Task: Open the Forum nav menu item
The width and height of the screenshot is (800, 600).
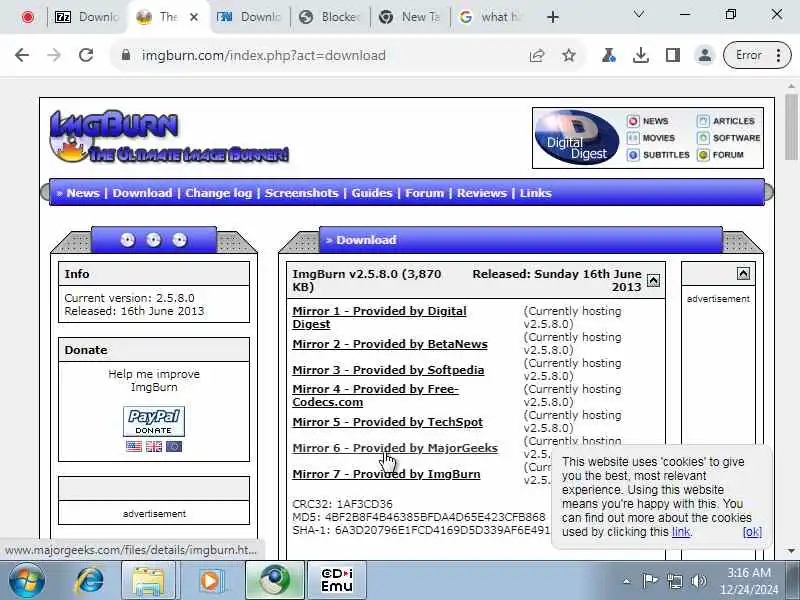Action: (x=424, y=193)
